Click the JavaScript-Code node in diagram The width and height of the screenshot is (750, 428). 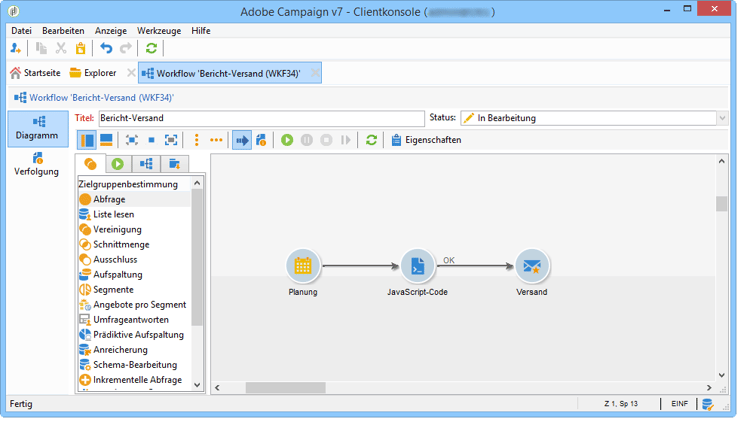(418, 265)
